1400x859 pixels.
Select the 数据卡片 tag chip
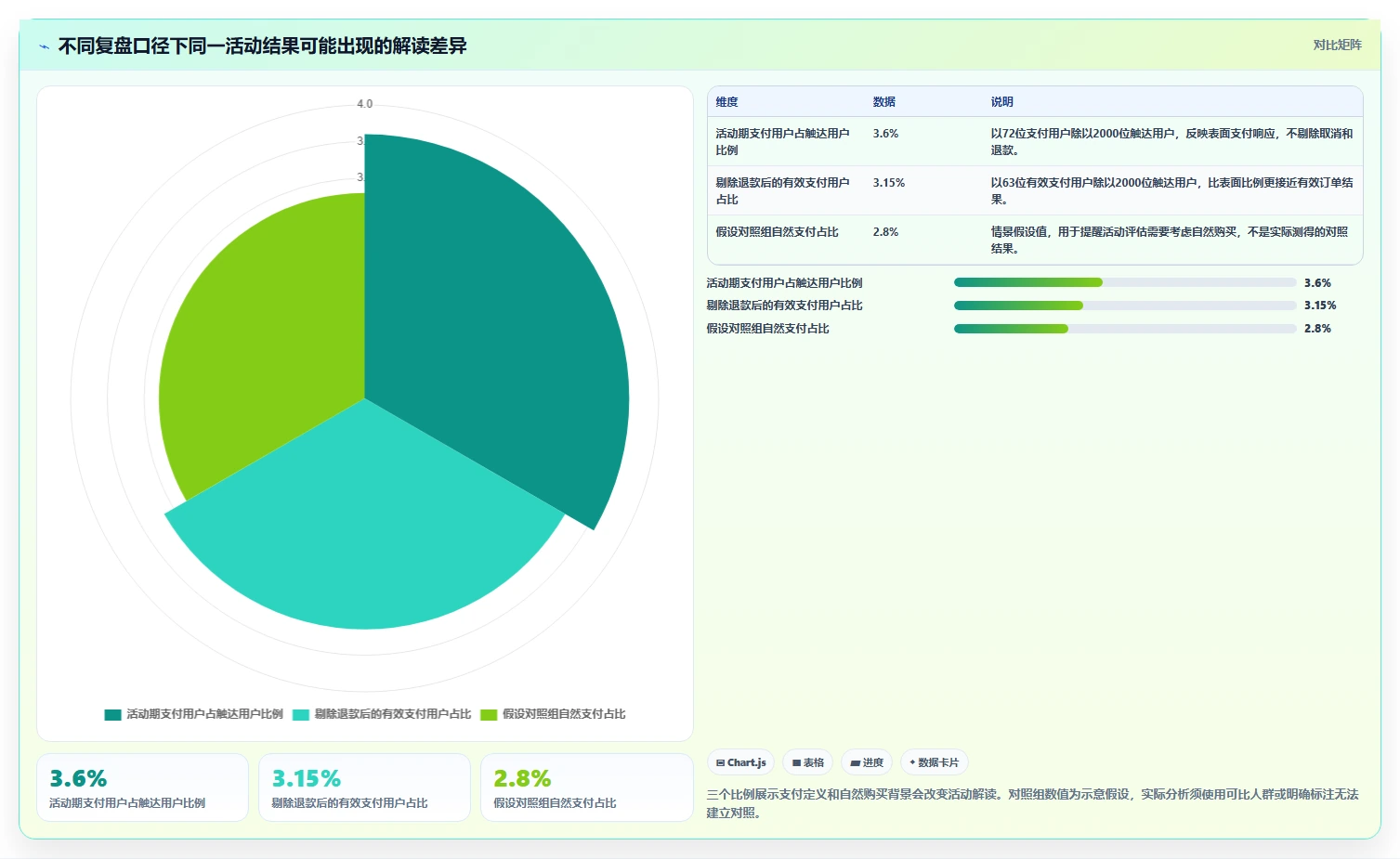click(934, 762)
